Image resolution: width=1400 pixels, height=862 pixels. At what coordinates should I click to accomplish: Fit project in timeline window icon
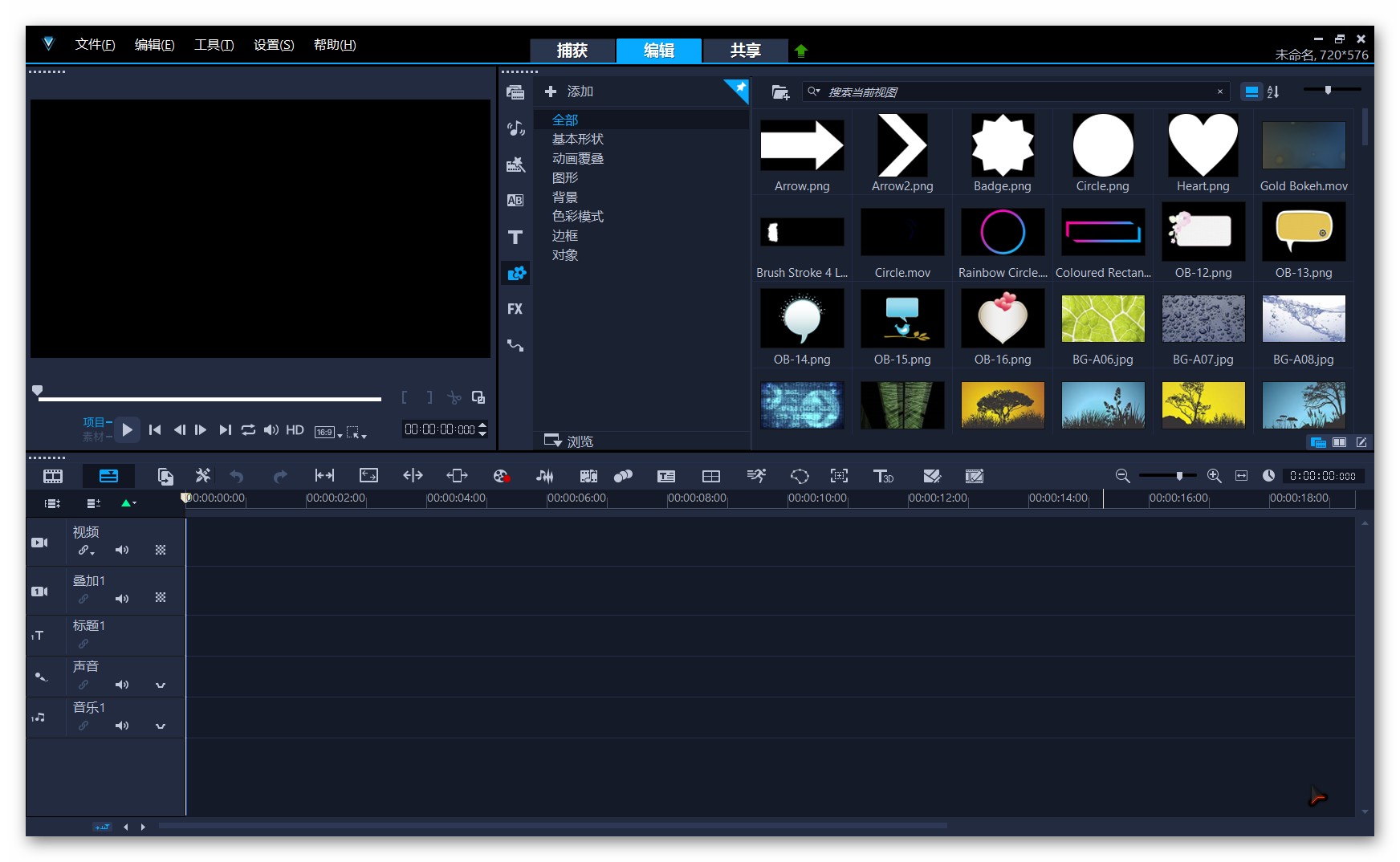pos(1242,476)
